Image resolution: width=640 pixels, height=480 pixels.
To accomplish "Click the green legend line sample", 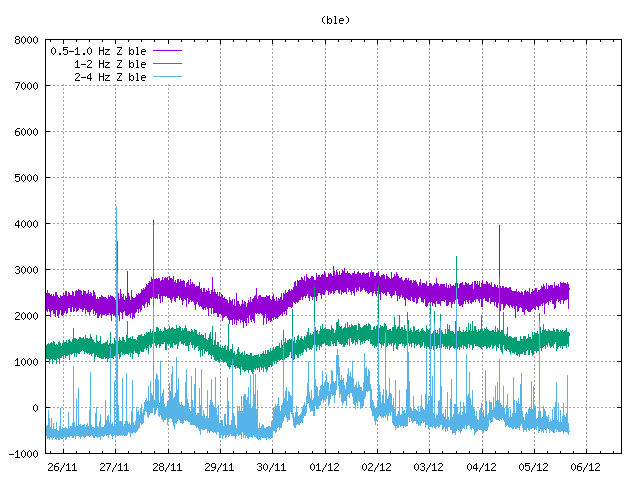I will pos(166,63).
